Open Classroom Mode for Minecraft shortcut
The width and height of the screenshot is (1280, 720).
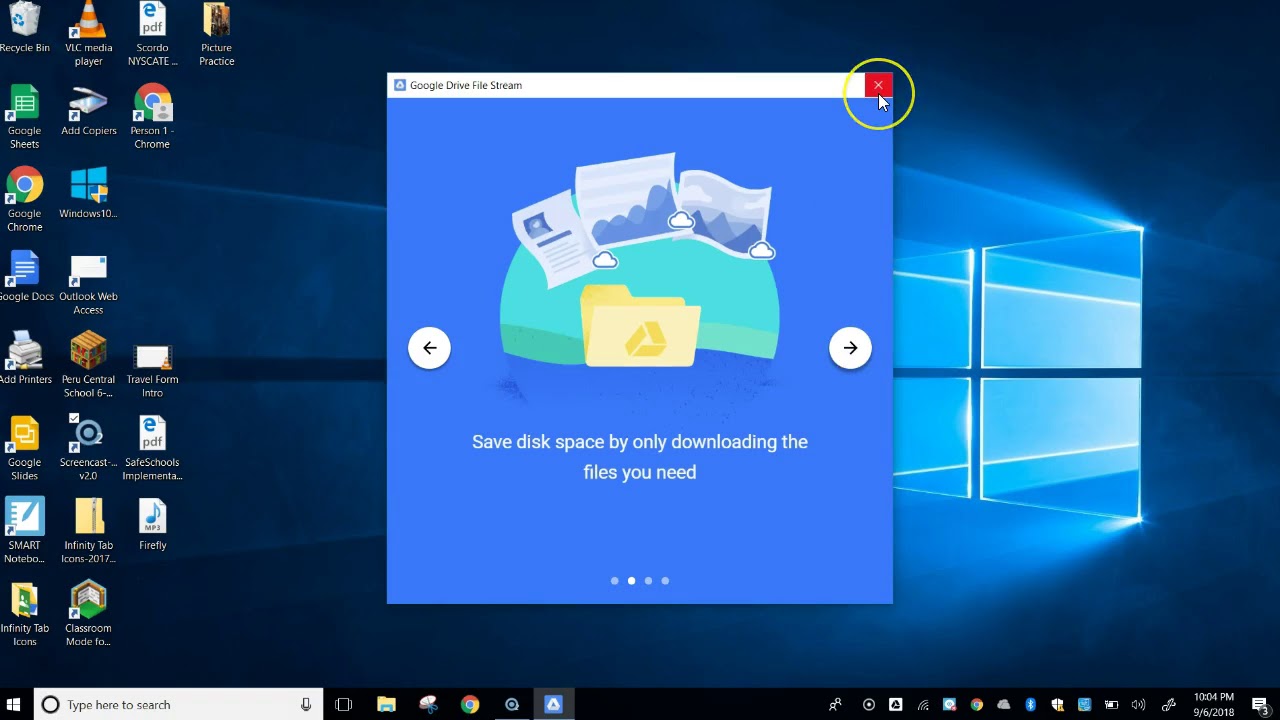click(x=88, y=615)
